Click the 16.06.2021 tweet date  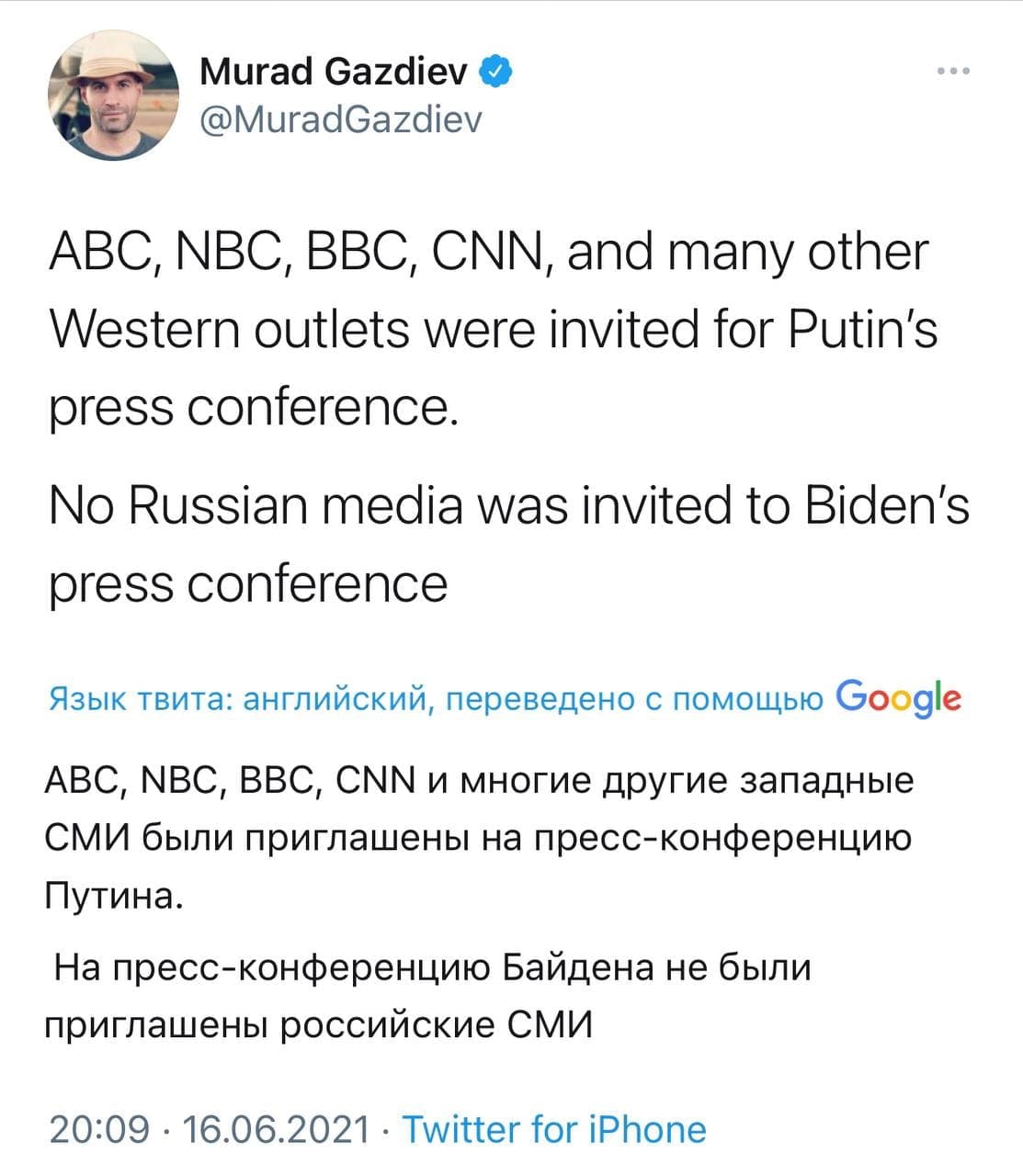click(276, 1129)
